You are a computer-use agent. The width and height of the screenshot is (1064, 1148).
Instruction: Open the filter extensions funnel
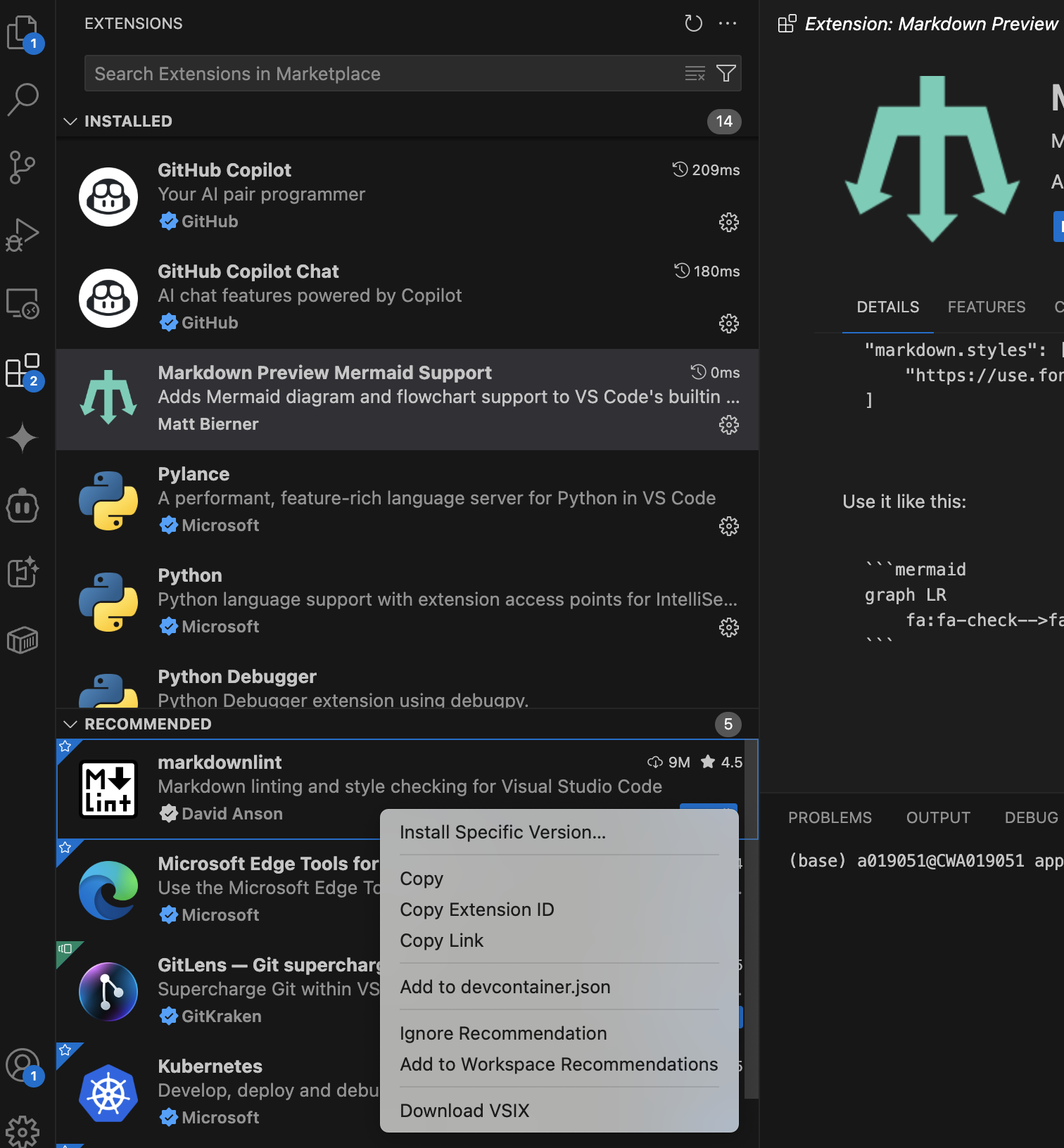pyautogui.click(x=726, y=73)
